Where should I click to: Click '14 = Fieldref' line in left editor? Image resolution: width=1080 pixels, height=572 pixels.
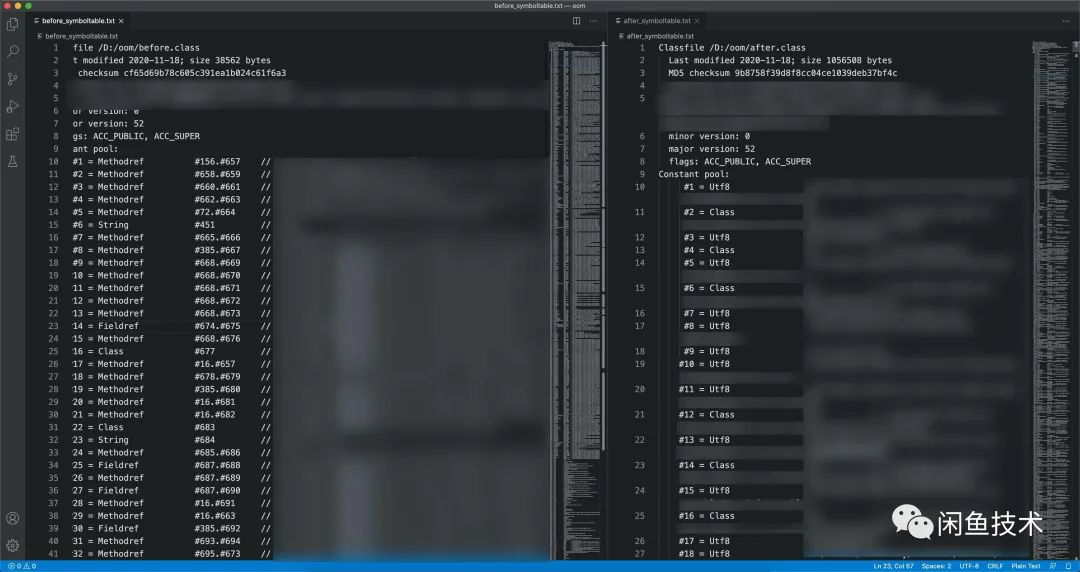[x=105, y=326]
